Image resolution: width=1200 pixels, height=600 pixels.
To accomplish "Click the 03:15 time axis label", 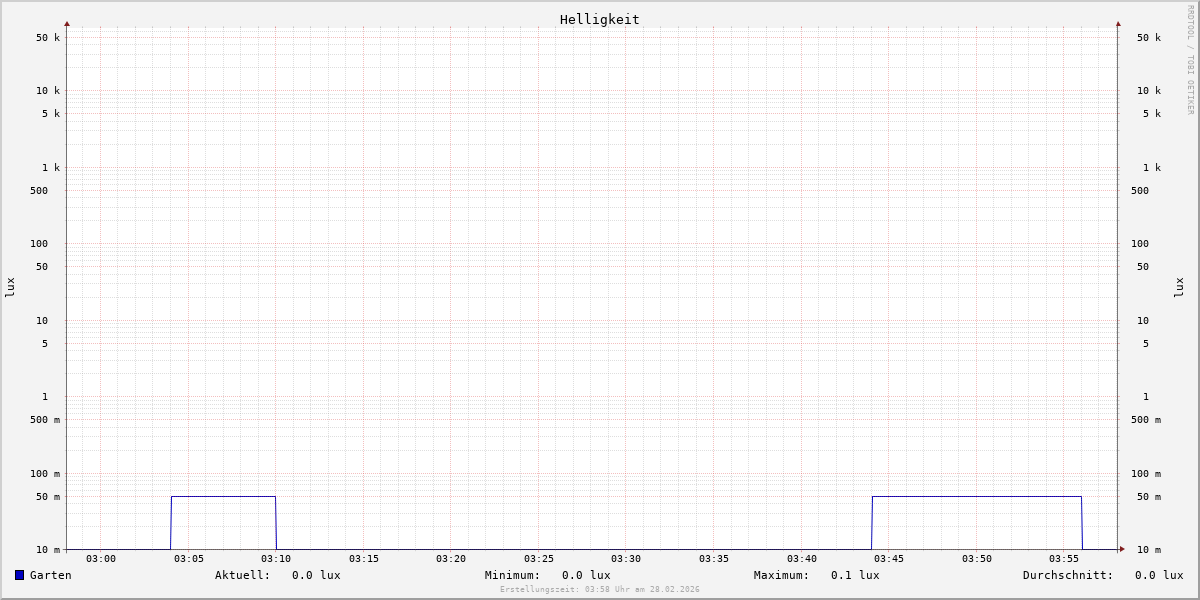I will [364, 559].
